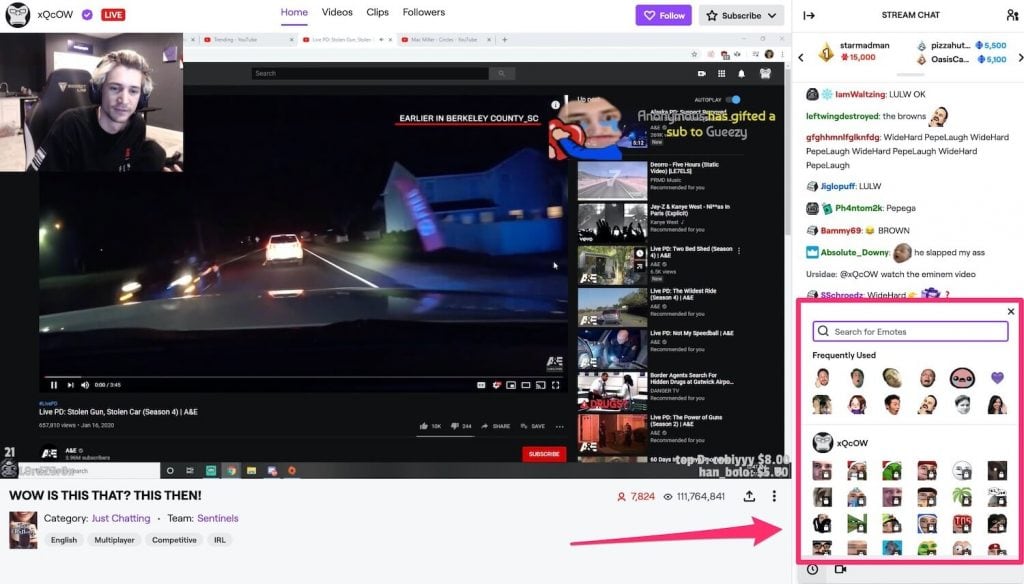Switch to the Videos tab
Image resolution: width=1024 pixels, height=584 pixels.
point(337,12)
